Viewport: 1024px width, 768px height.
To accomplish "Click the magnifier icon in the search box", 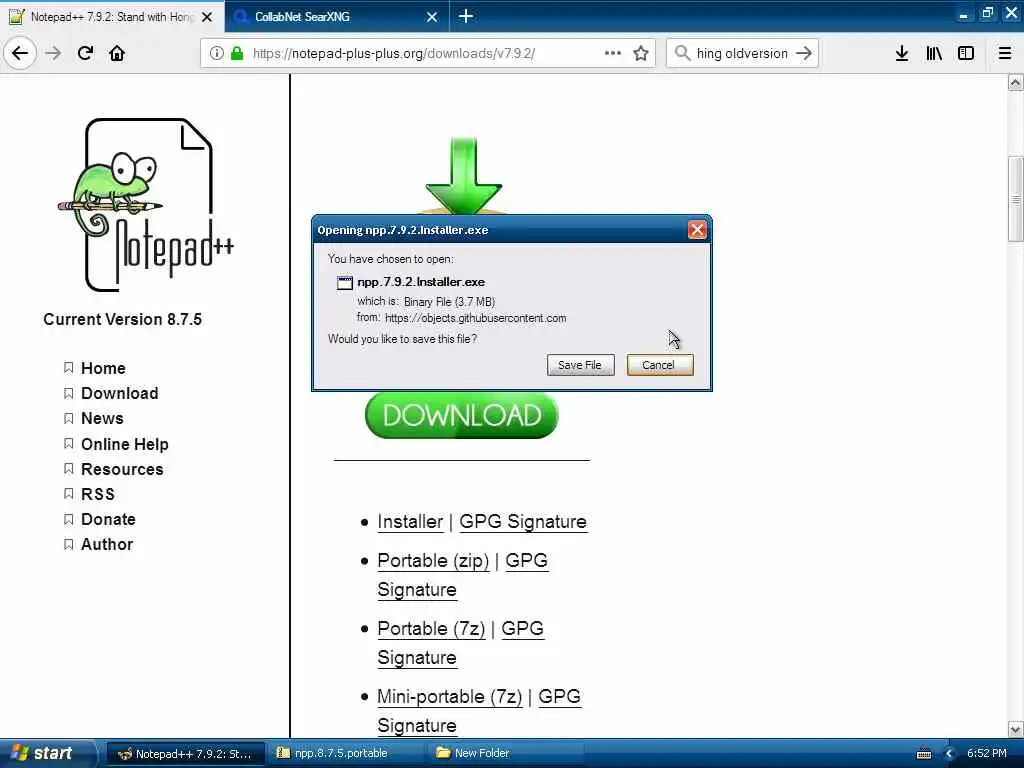I will coord(682,53).
